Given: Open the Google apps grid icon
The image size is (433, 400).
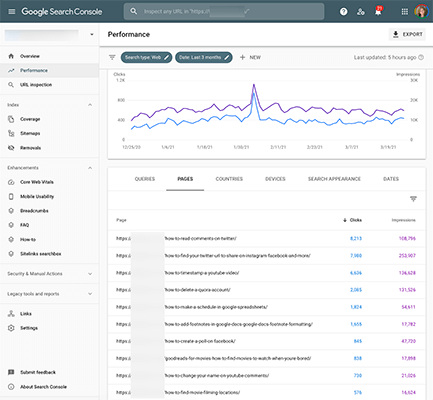Looking at the screenshot, I should [x=405, y=12].
